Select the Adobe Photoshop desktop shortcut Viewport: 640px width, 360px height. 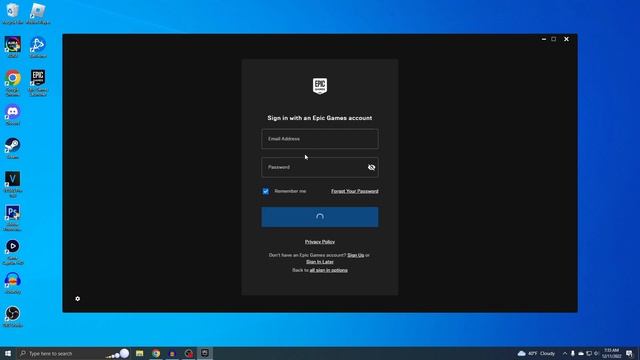tap(13, 218)
